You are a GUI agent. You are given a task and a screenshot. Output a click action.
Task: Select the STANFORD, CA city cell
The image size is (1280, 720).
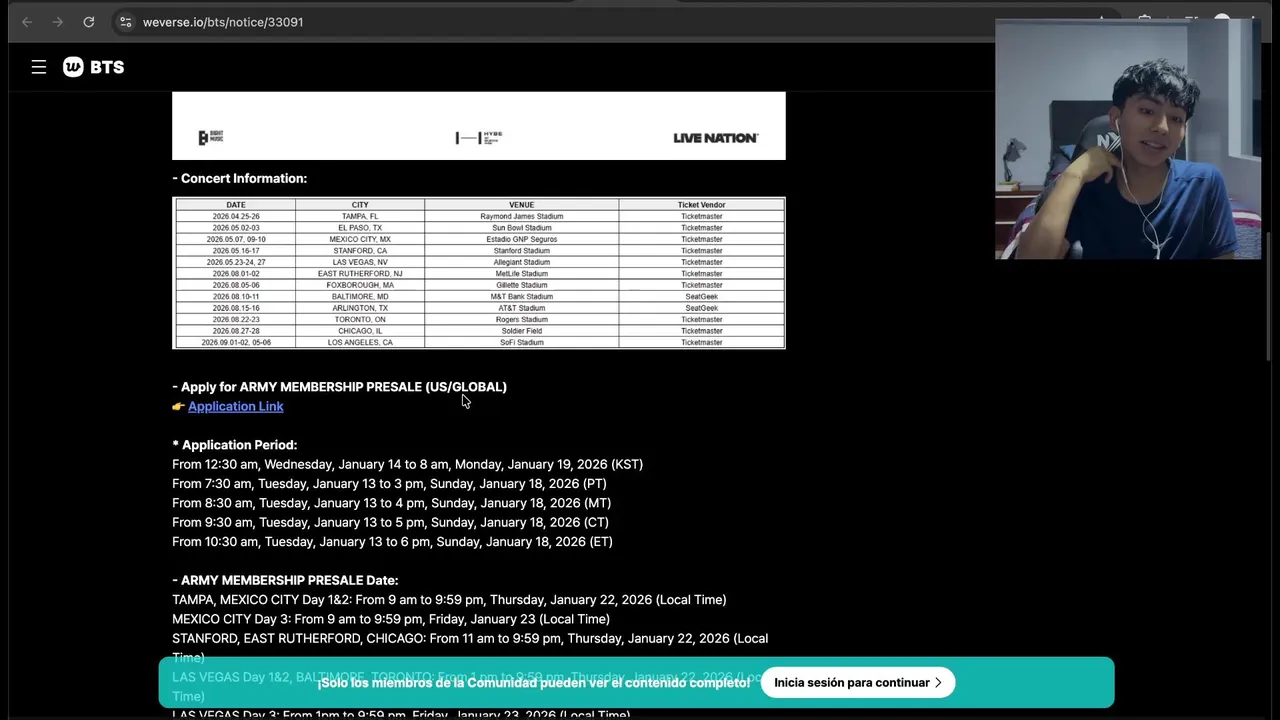(360, 251)
